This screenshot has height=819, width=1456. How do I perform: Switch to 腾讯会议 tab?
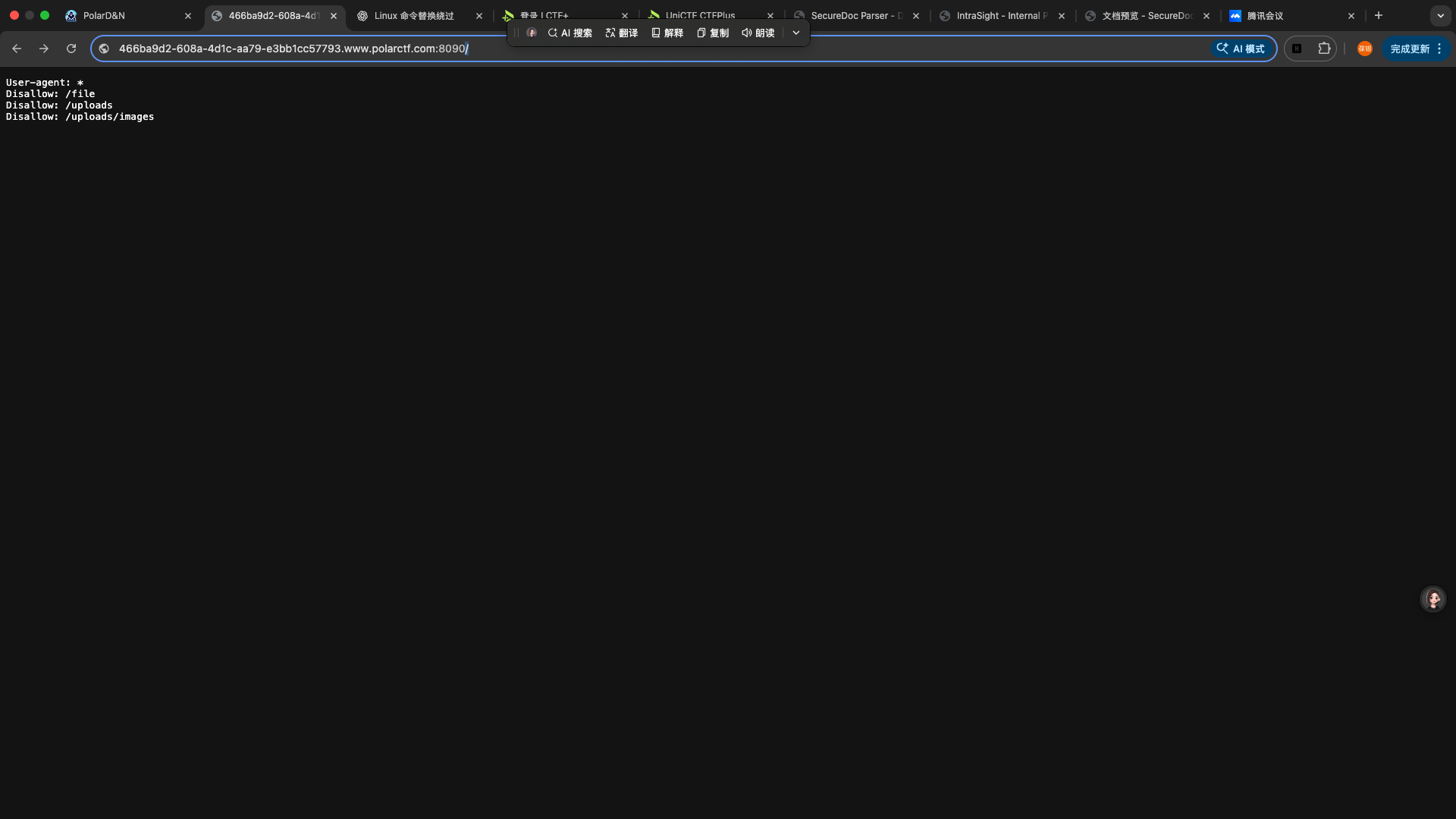(1293, 15)
